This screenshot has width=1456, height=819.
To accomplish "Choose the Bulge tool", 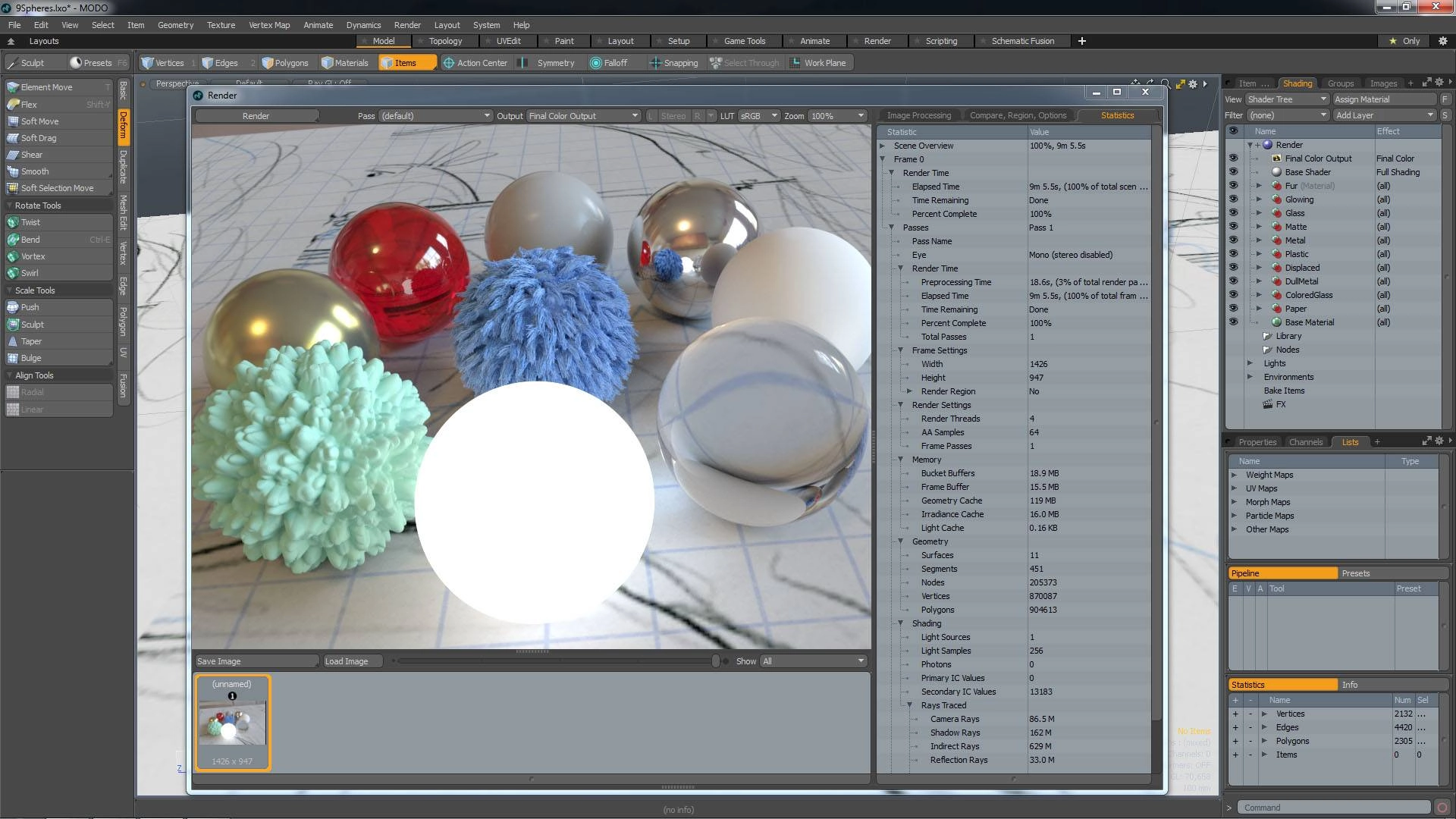I will pyautogui.click(x=58, y=358).
